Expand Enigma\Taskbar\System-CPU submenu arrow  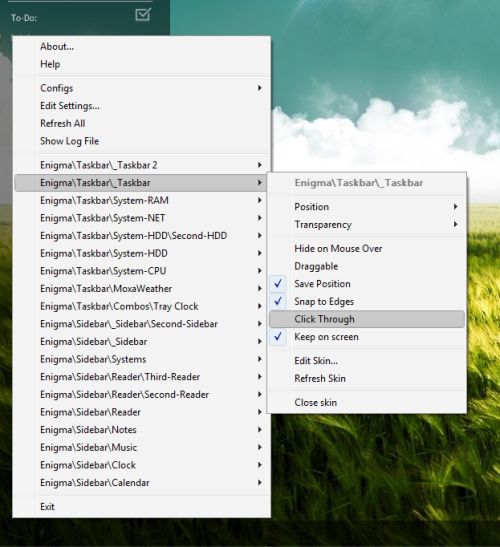pyautogui.click(x=260, y=271)
